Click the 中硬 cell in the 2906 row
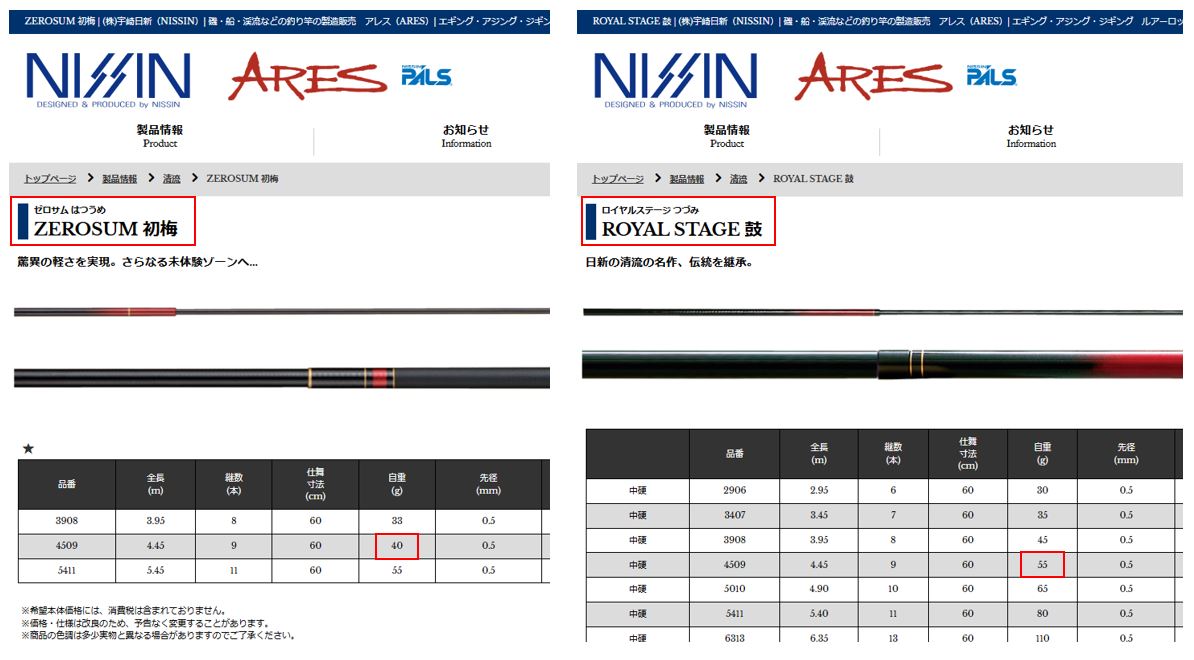Viewport: 1194px width, 660px height. click(637, 490)
